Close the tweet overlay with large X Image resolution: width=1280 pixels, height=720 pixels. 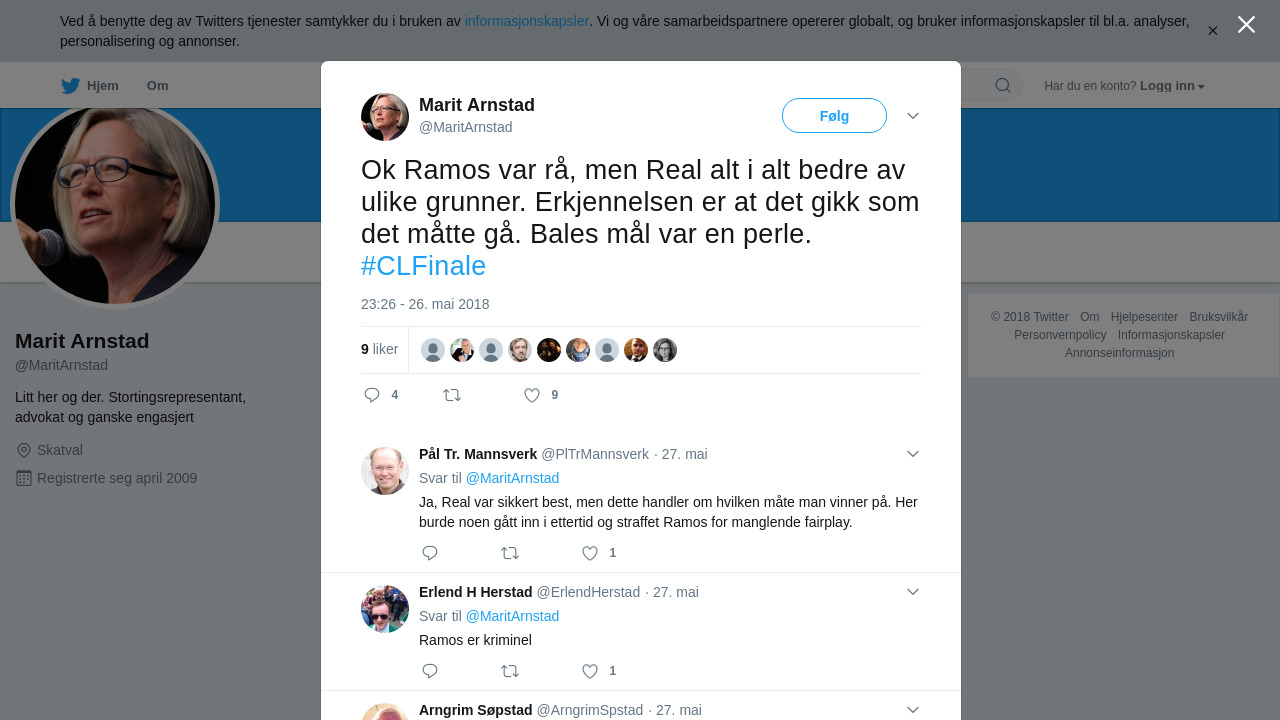click(1246, 25)
